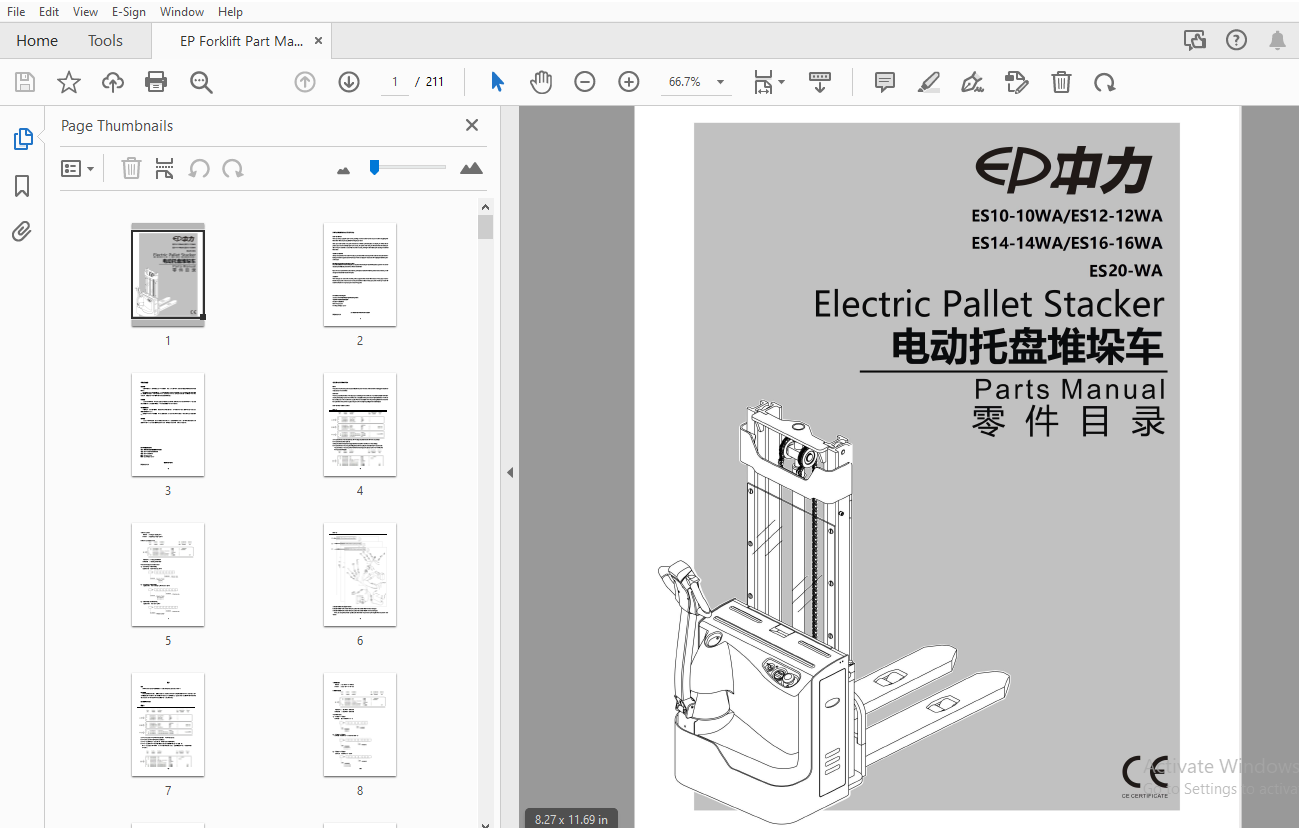Click the upload to cloud icon

tap(113, 82)
